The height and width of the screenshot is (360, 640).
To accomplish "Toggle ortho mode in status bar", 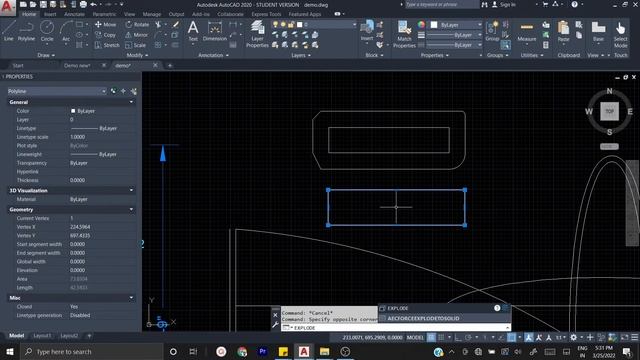I will coord(458,338).
